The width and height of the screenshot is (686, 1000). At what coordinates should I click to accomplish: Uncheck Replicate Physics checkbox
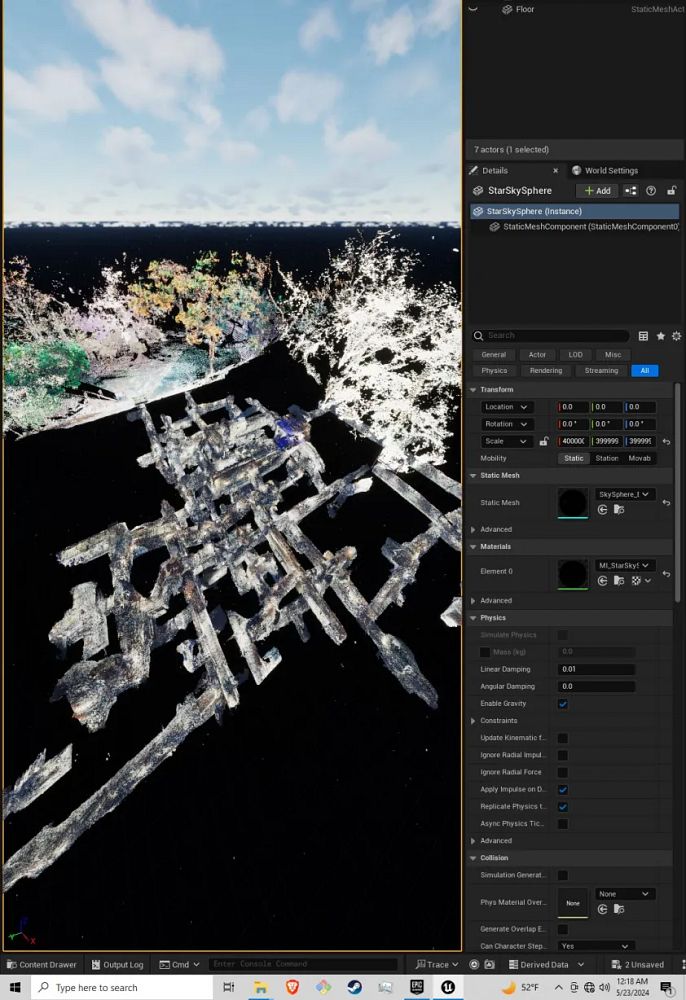click(563, 807)
